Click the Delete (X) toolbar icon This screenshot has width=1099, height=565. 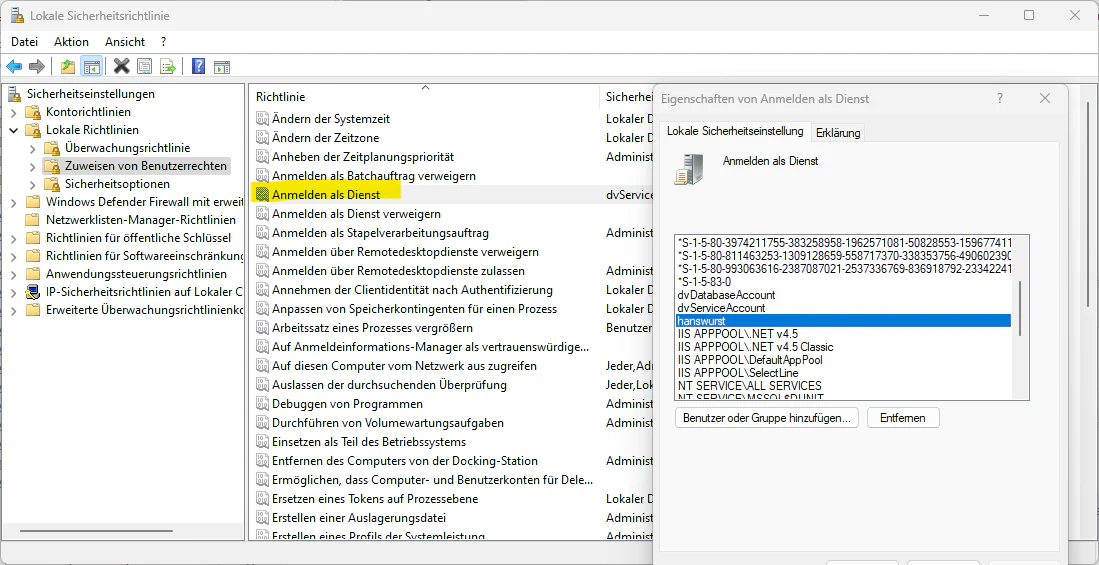(x=121, y=67)
